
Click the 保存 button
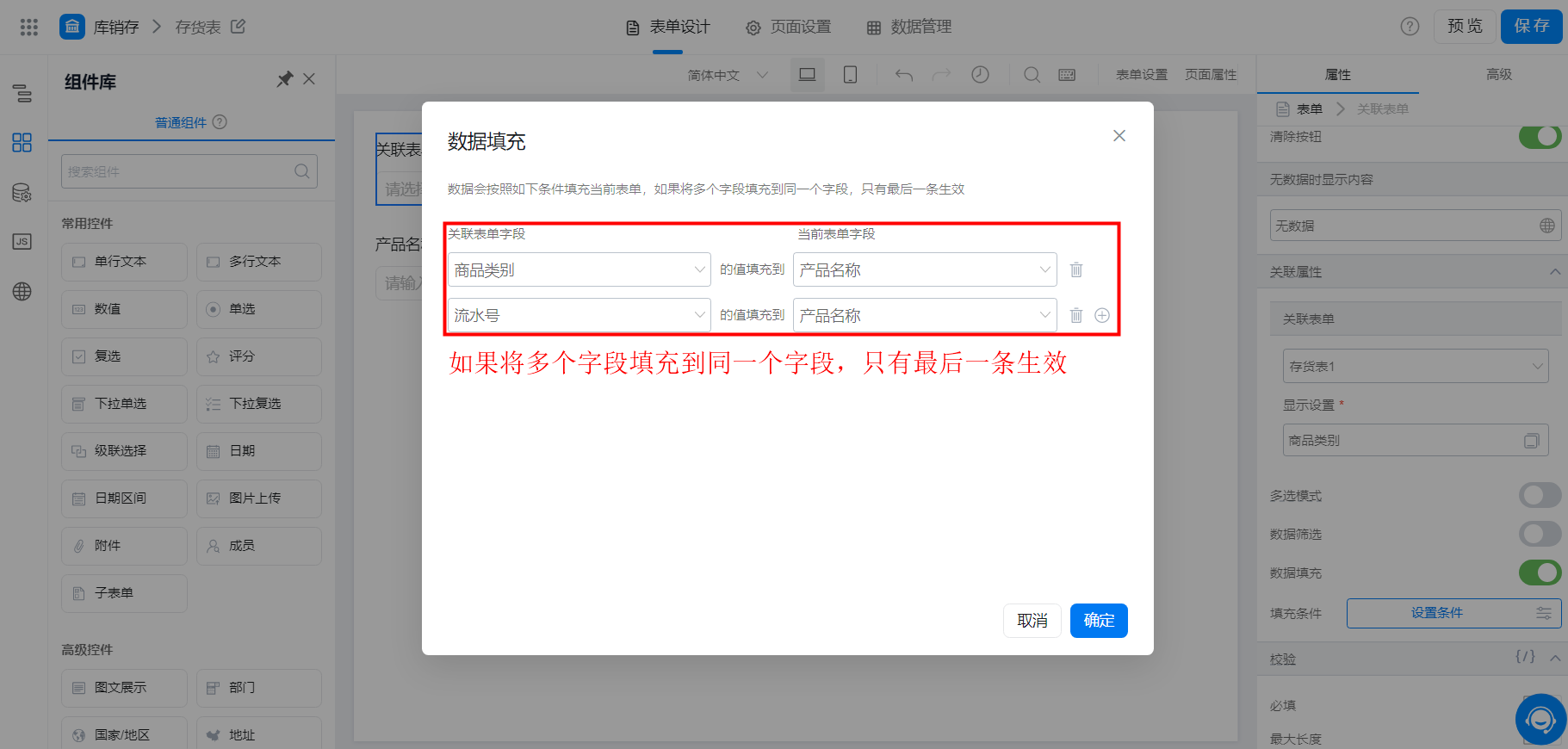point(1532,27)
